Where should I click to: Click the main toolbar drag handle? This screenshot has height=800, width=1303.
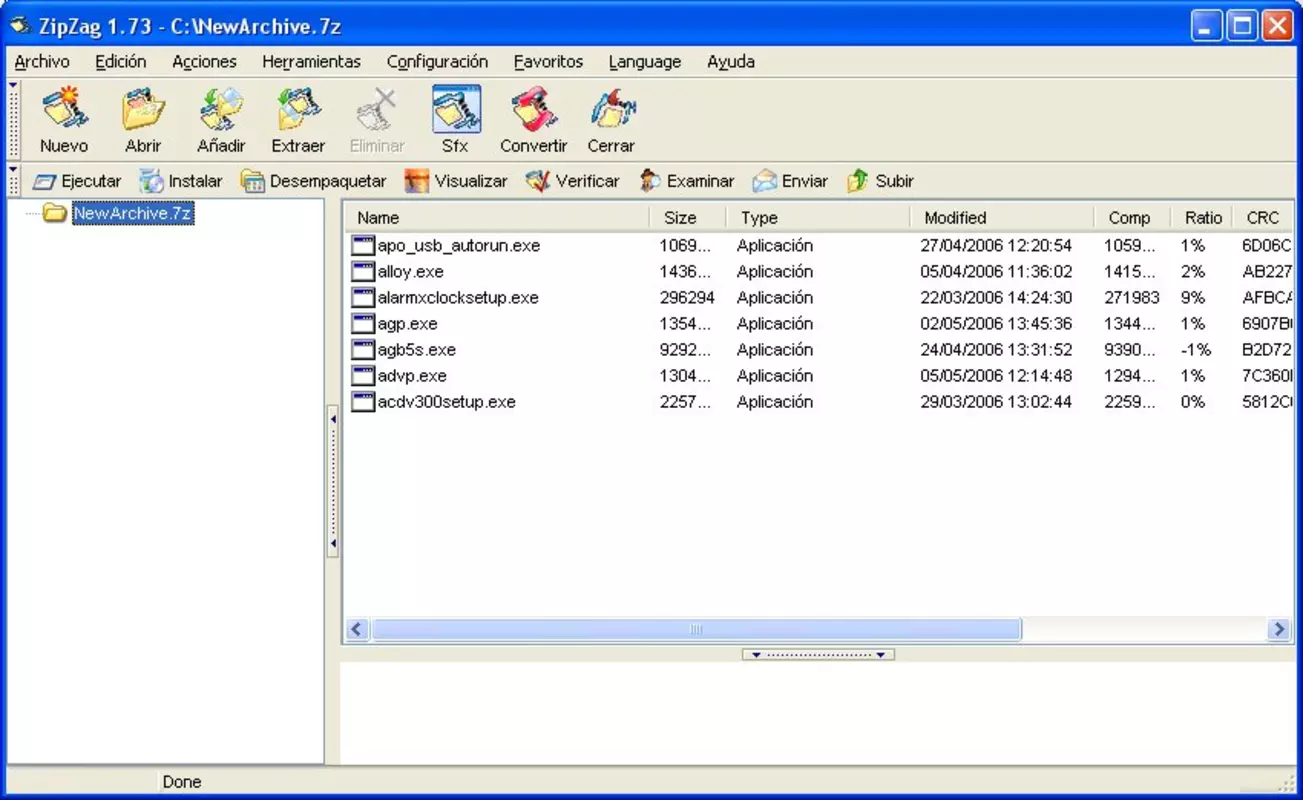coord(13,120)
